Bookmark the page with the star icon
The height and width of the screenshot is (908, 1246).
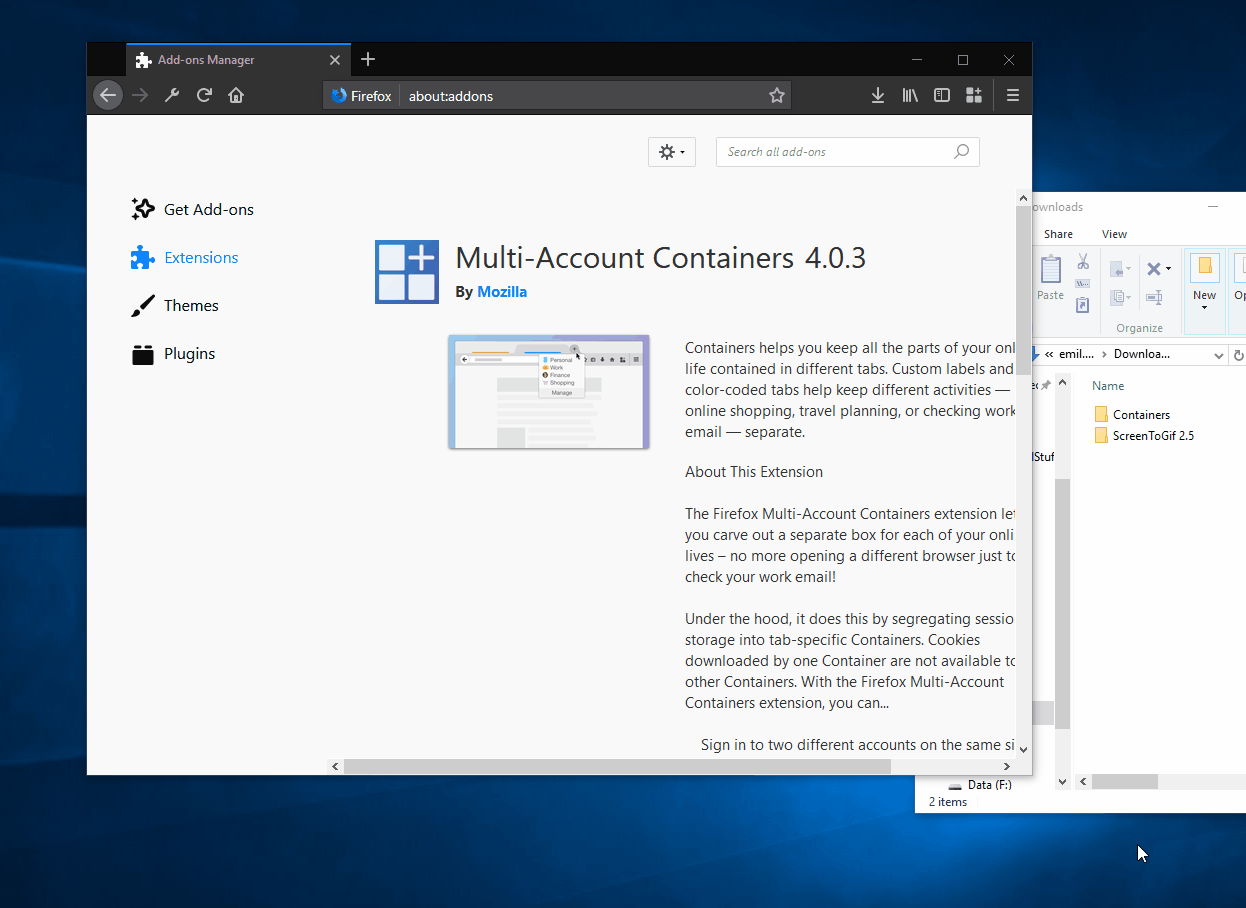[777, 95]
